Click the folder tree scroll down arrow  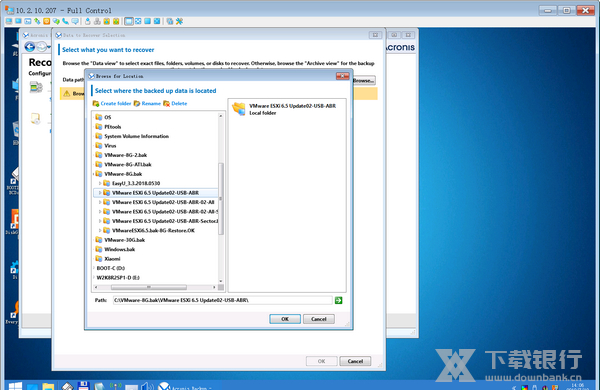(x=220, y=281)
